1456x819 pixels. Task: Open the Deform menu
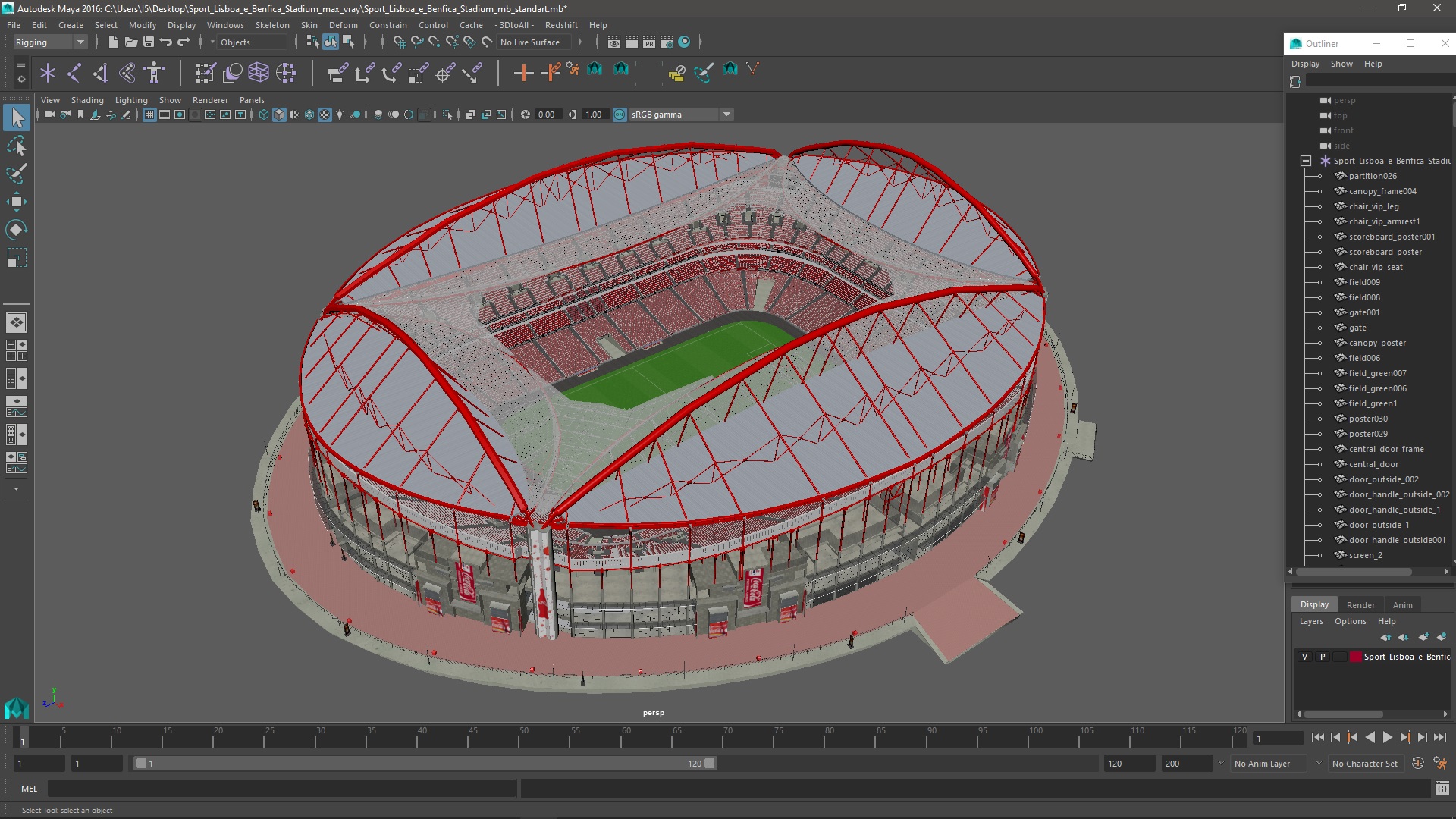pyautogui.click(x=343, y=25)
